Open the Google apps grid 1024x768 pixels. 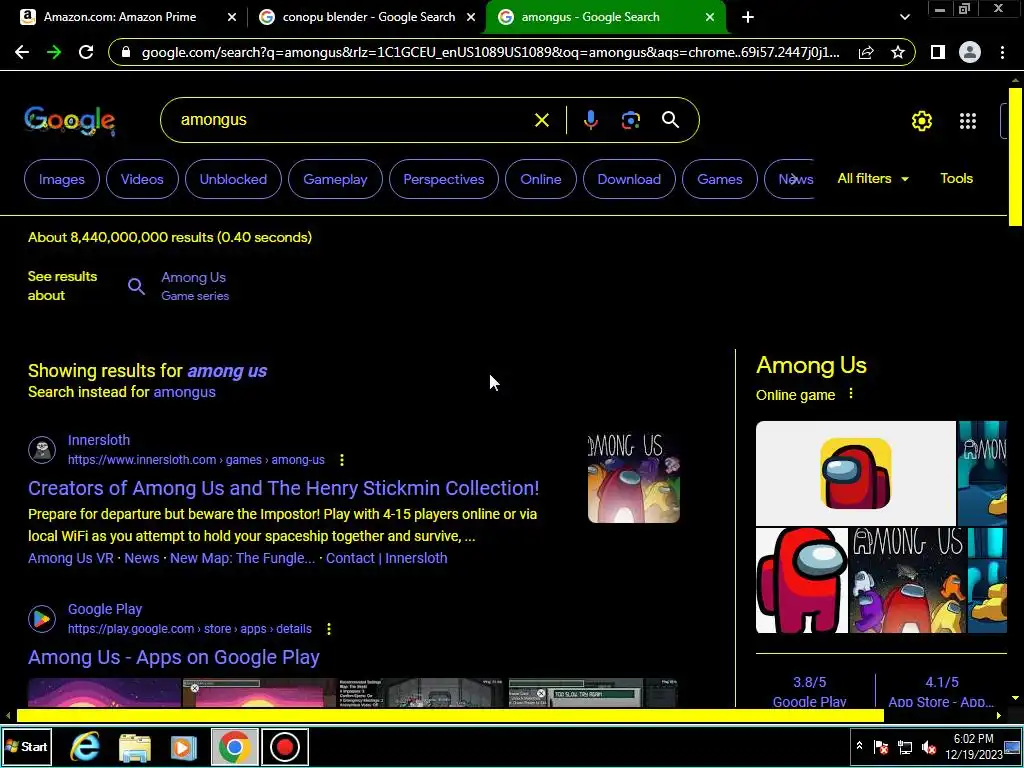967,121
